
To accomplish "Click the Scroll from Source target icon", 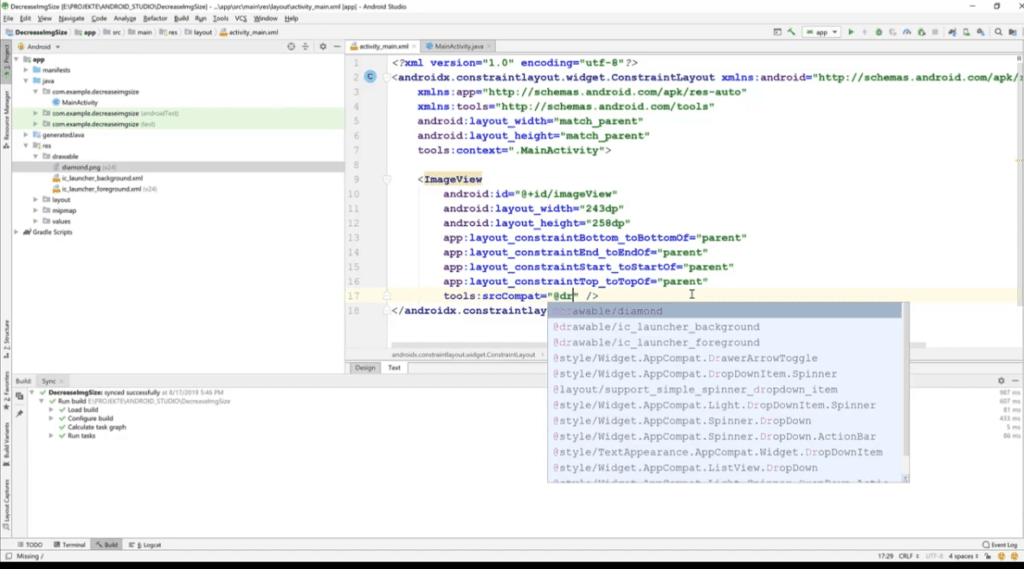I will pyautogui.click(x=291, y=47).
